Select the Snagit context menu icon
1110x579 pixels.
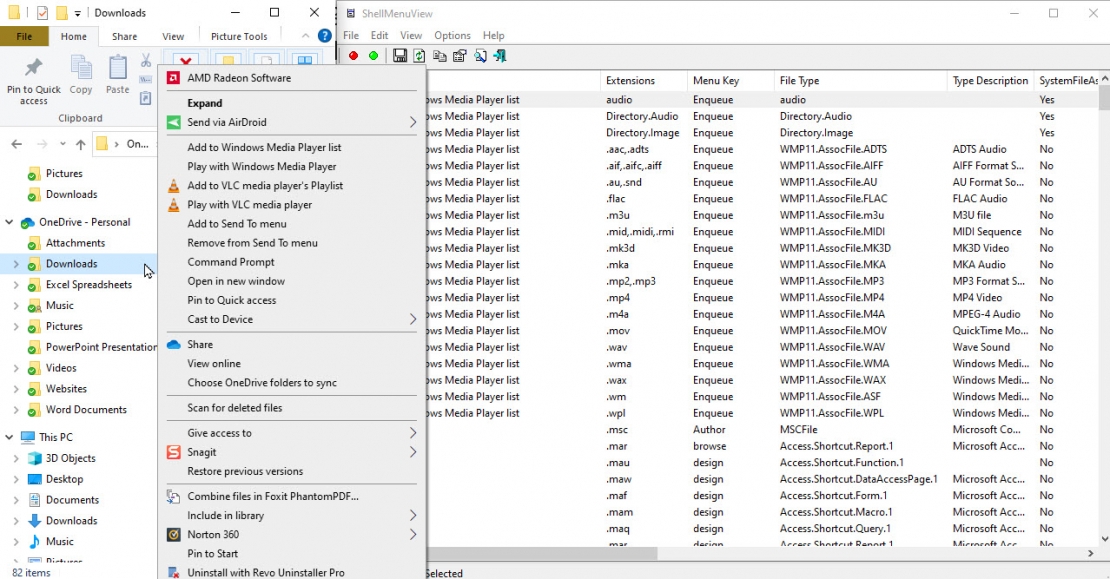173,451
